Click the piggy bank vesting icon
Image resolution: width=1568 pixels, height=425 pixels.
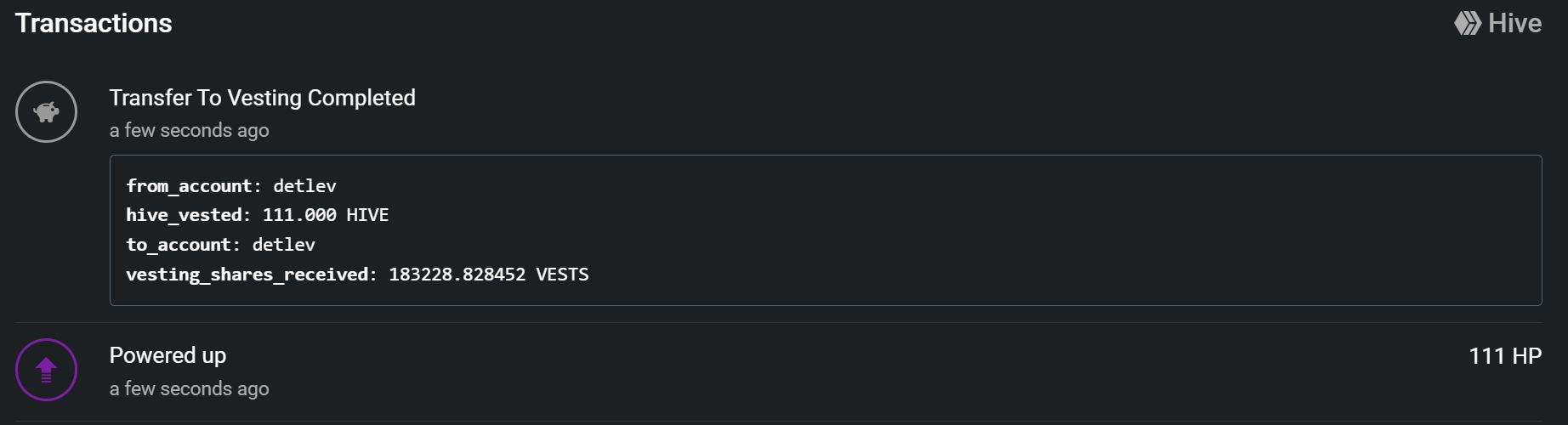coord(46,111)
